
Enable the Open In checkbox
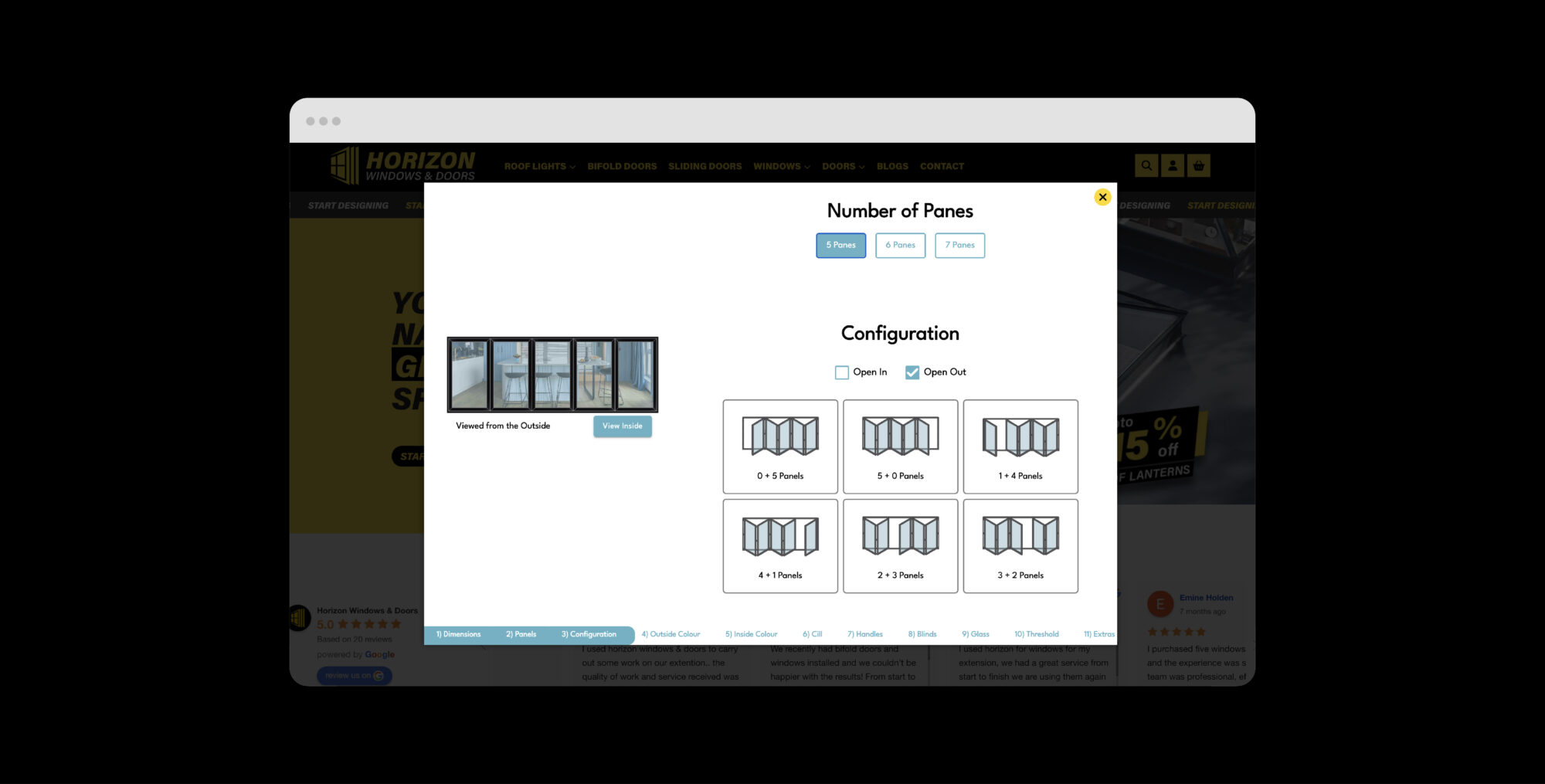coord(842,372)
